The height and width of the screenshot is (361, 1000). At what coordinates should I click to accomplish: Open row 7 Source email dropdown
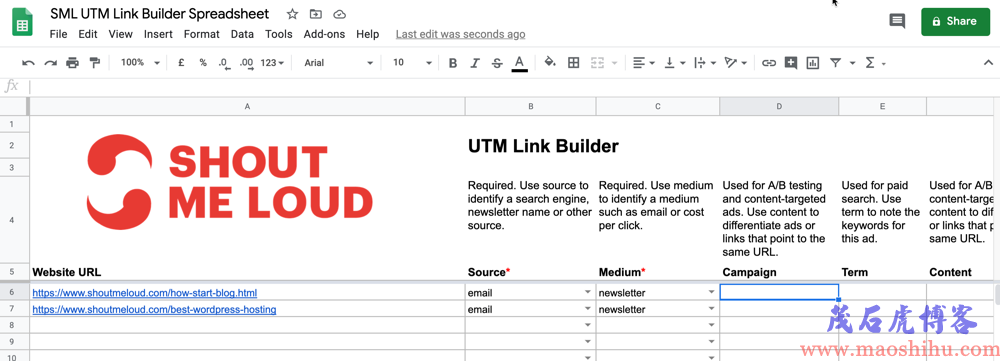tap(587, 309)
